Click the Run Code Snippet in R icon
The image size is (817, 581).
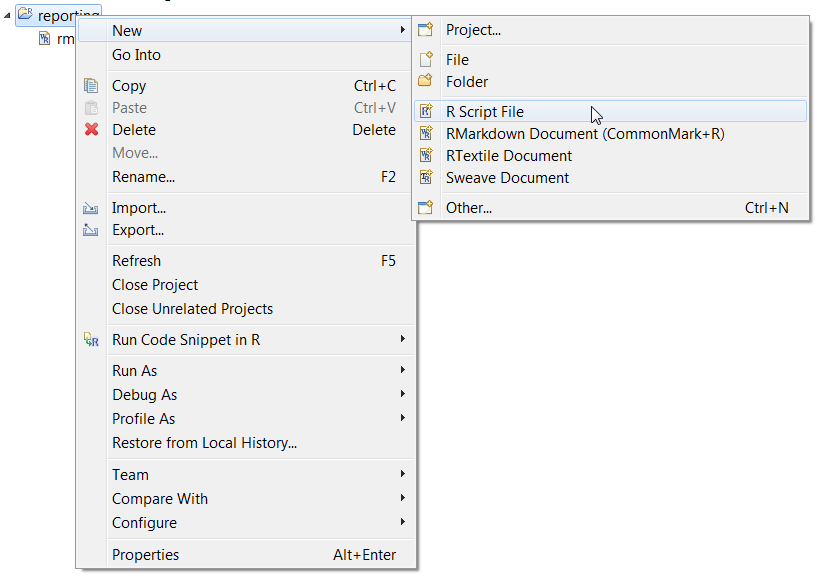point(91,340)
